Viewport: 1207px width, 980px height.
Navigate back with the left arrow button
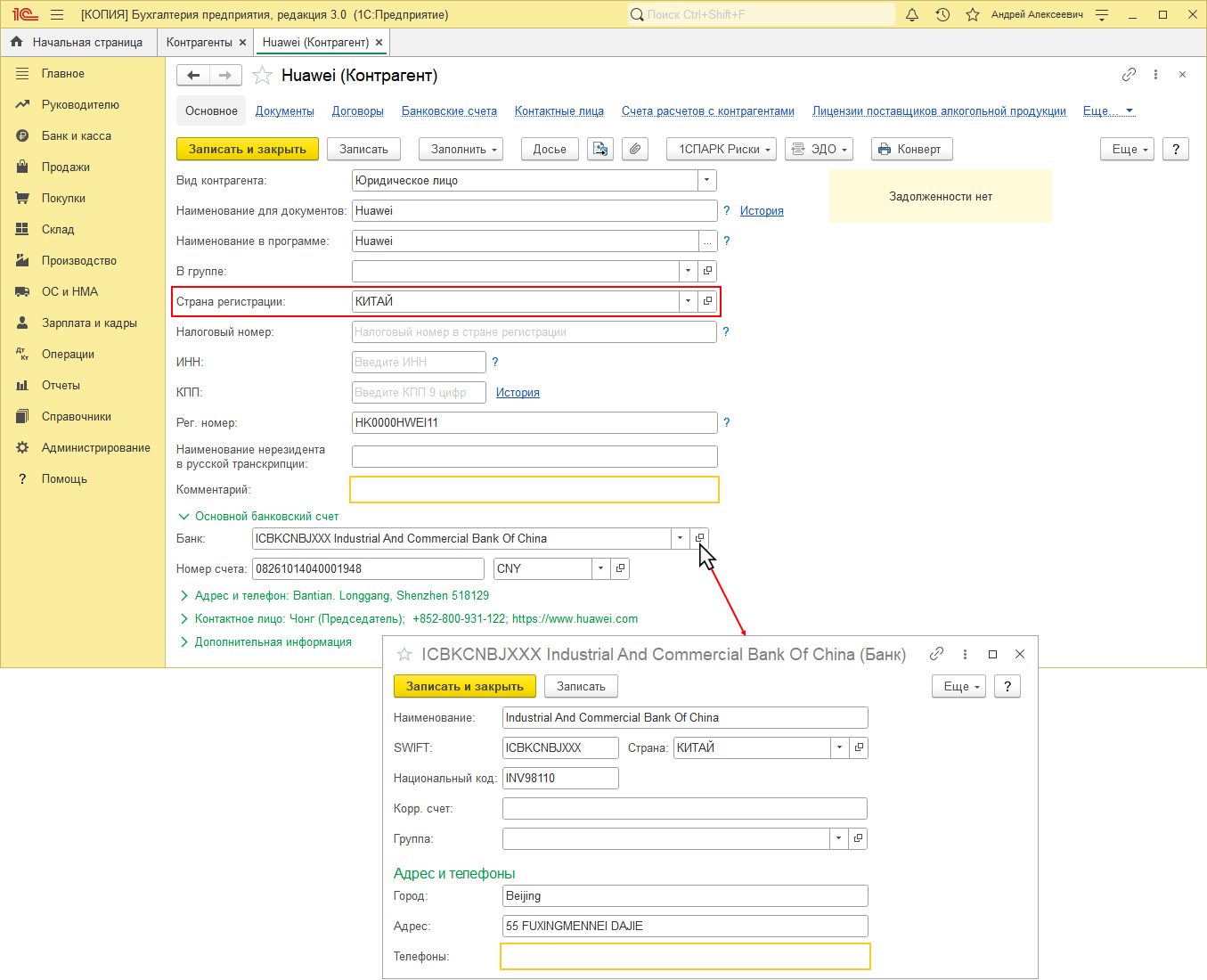click(x=193, y=76)
